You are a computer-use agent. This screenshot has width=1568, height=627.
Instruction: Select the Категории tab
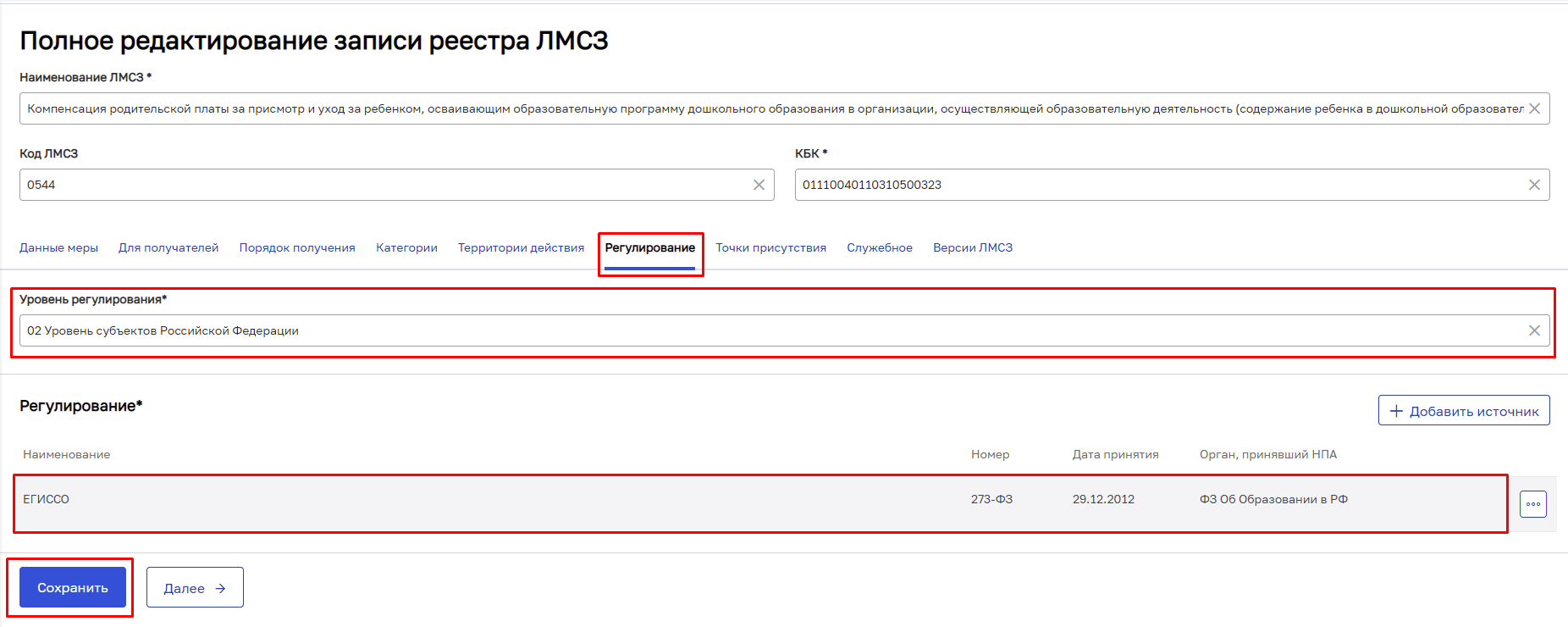(406, 247)
